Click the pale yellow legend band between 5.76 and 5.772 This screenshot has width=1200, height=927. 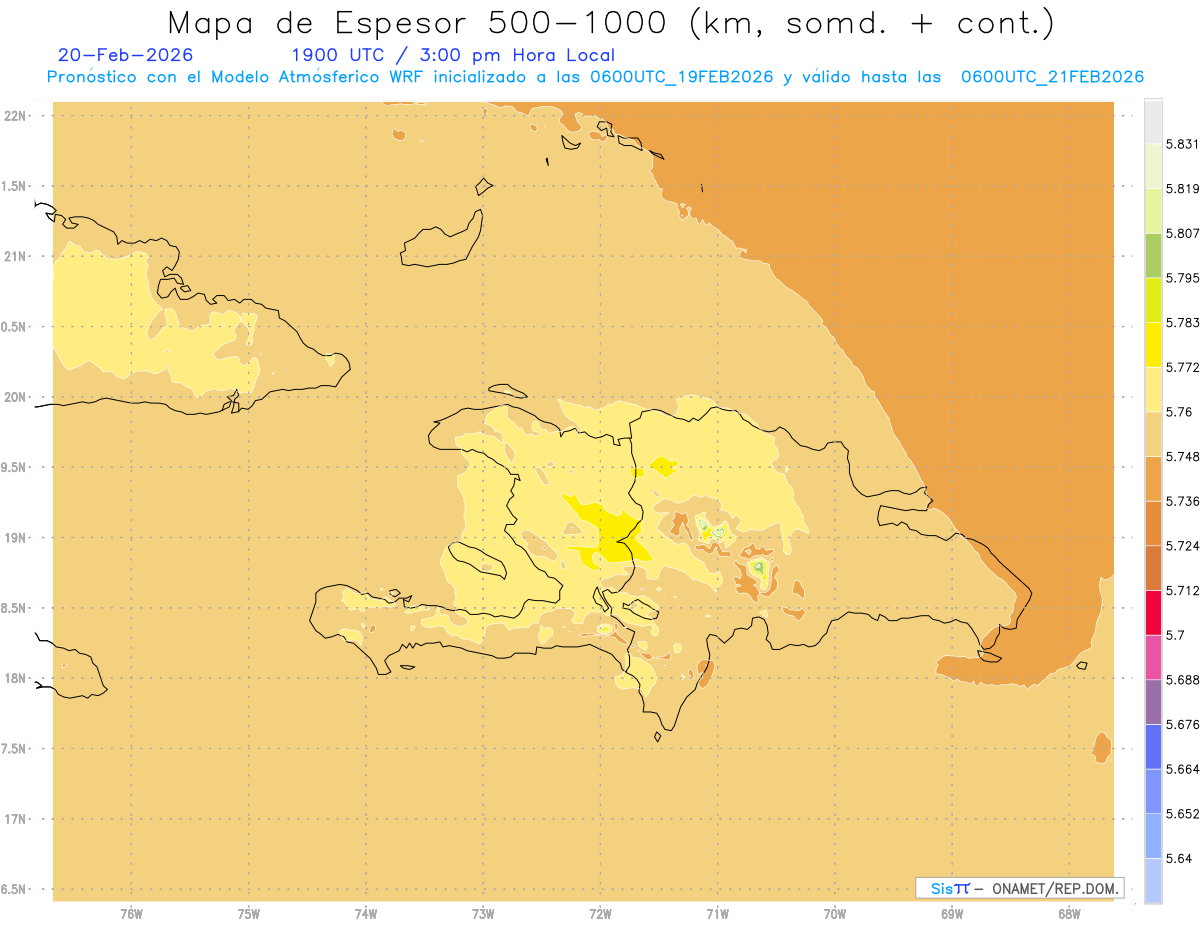[x=1153, y=389]
